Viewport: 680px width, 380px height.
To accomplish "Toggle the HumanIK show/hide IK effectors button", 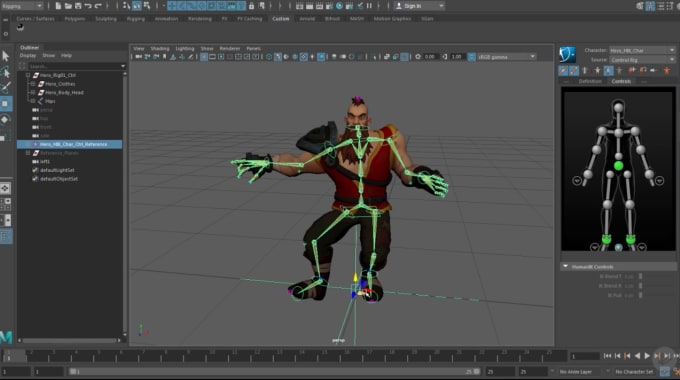I will [x=563, y=70].
